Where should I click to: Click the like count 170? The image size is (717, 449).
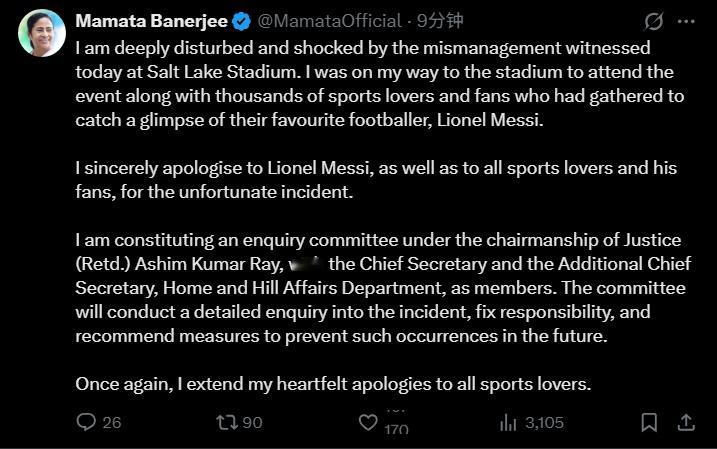point(397,429)
